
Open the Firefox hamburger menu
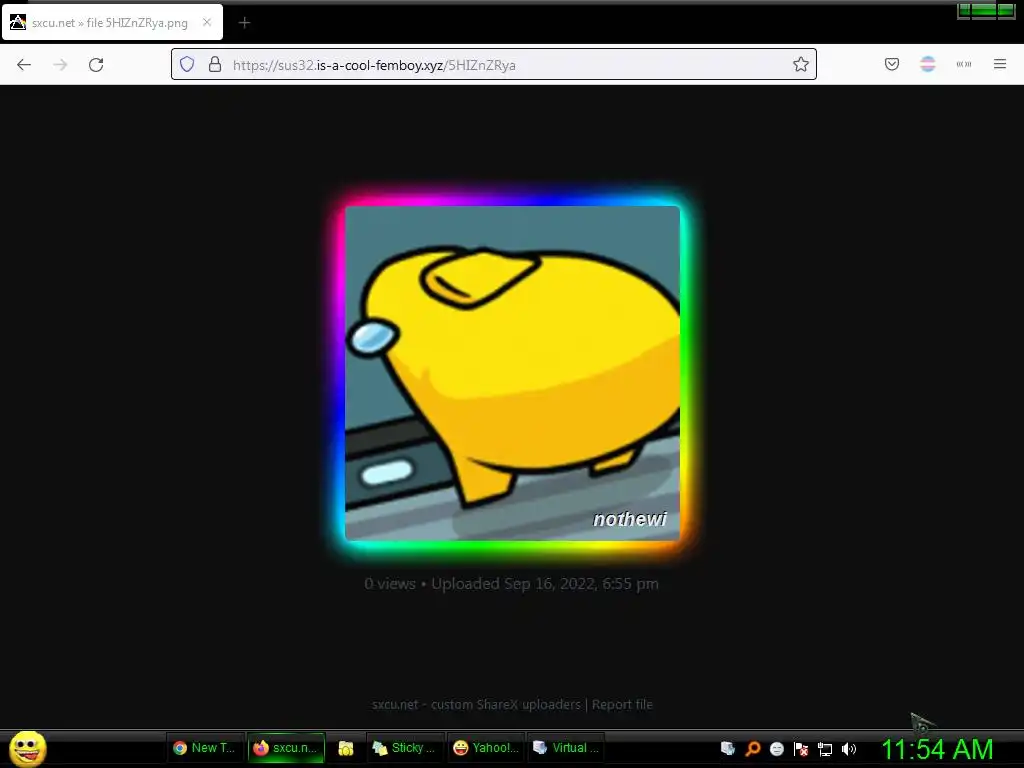click(1000, 64)
